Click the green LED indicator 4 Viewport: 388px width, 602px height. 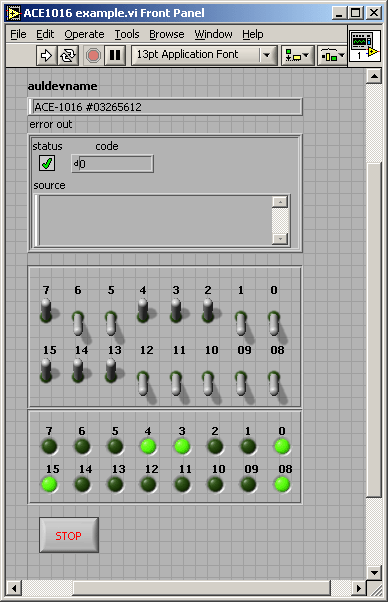pyautogui.click(x=148, y=446)
